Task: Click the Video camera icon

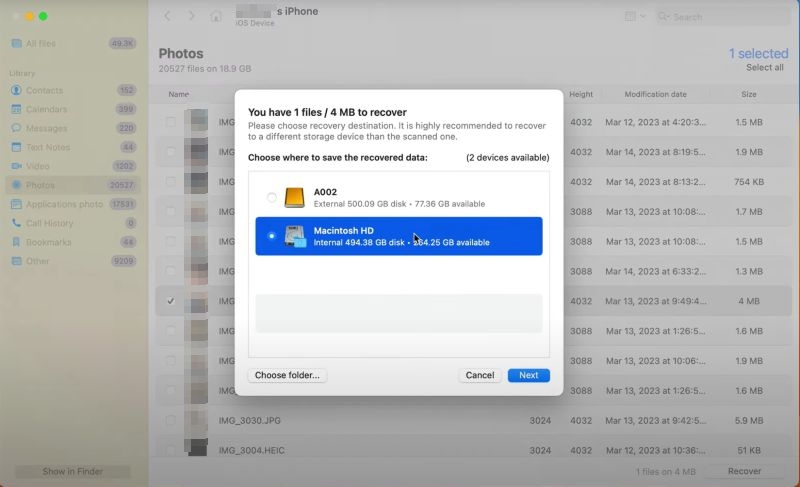Action: pos(16,166)
